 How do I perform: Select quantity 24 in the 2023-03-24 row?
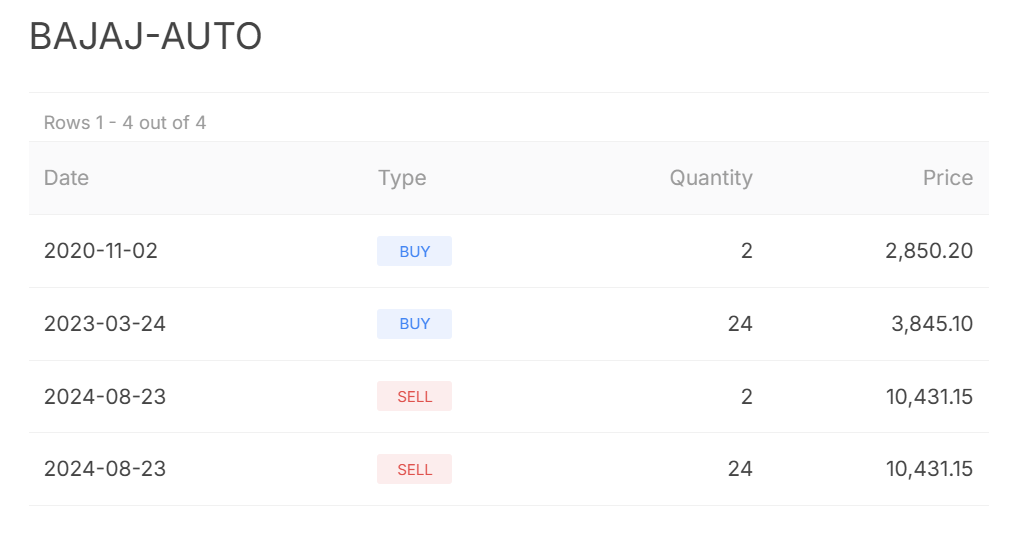click(740, 324)
